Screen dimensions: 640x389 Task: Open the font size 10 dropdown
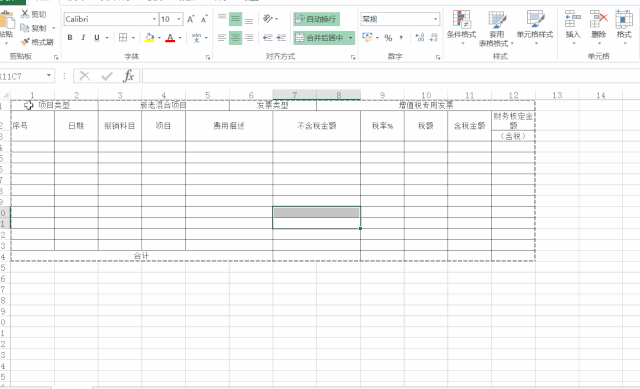178,19
